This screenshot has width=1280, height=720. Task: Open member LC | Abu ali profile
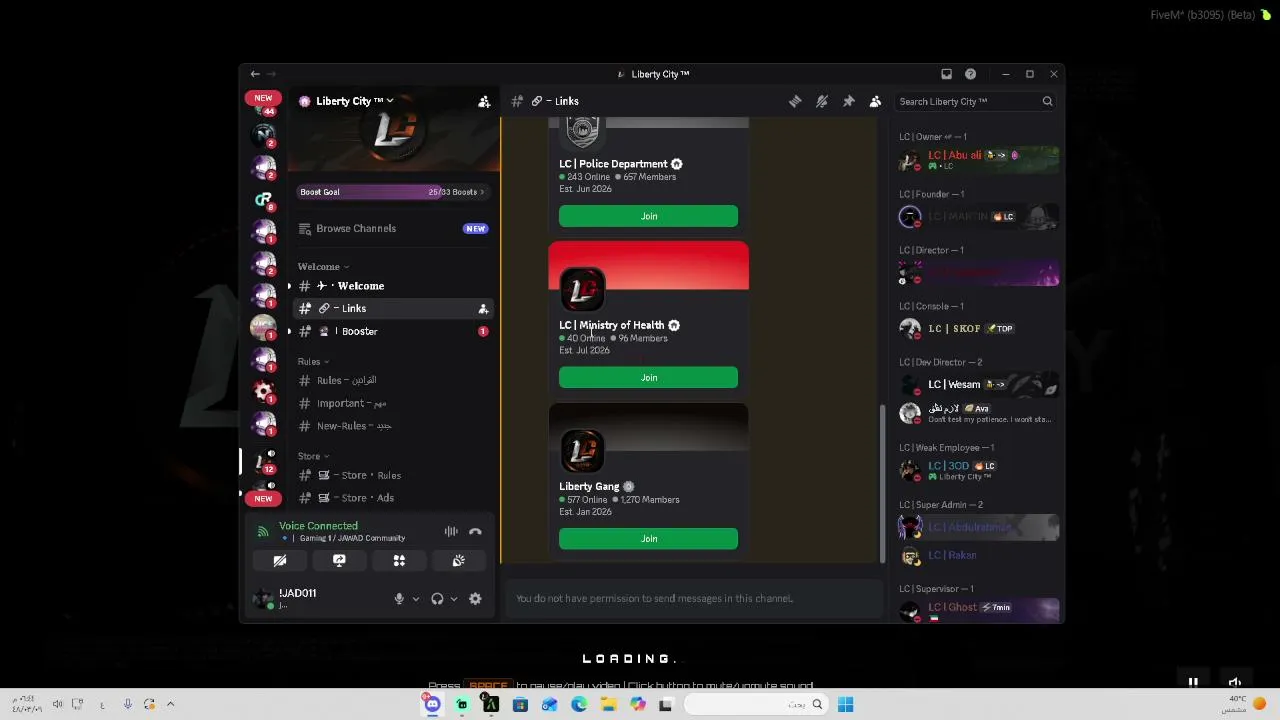(978, 160)
